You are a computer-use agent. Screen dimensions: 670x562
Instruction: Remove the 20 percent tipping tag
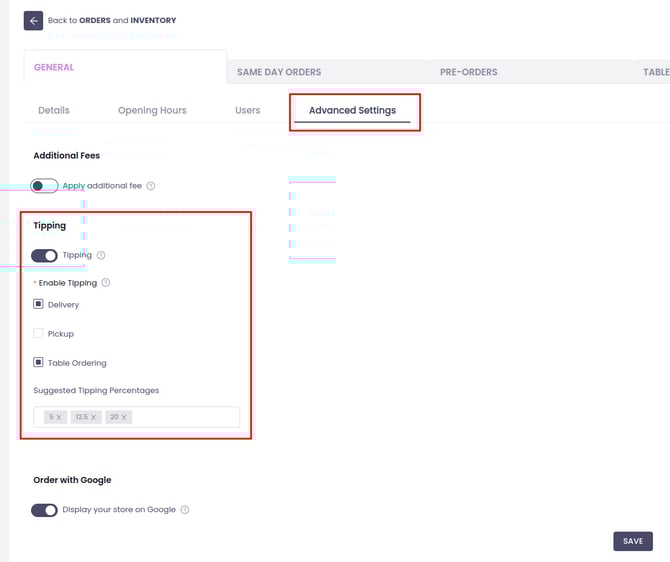click(x=125, y=417)
